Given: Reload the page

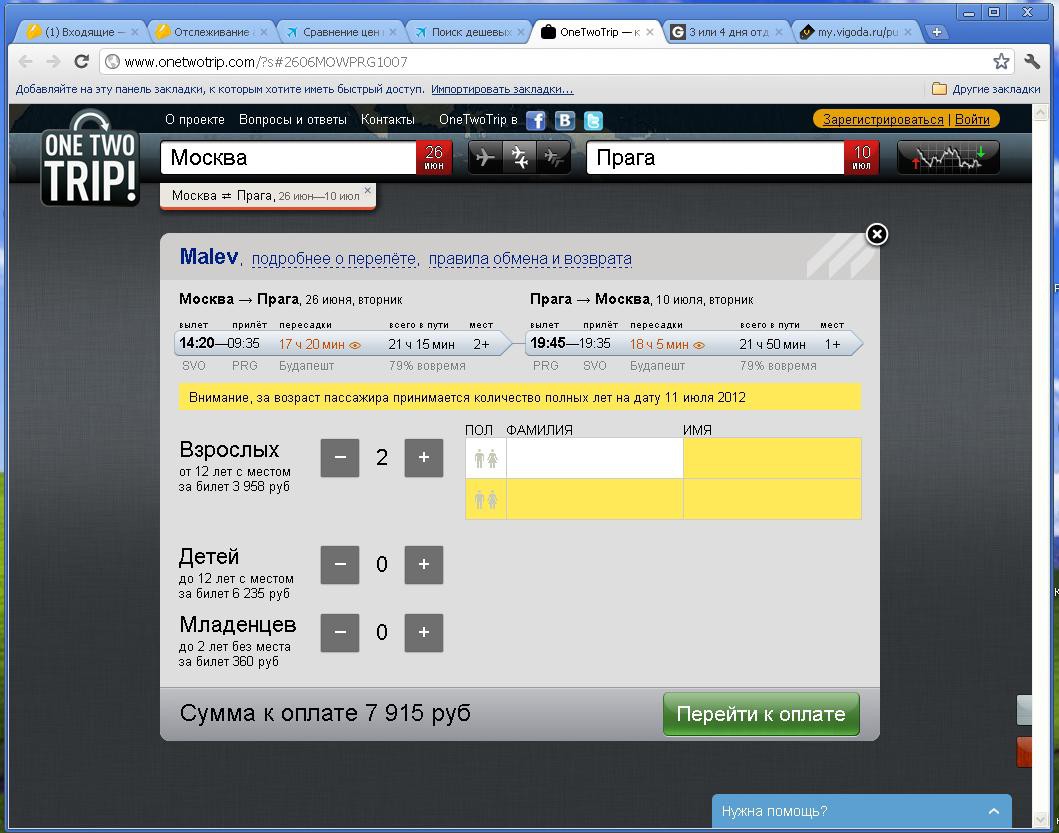Looking at the screenshot, I should pos(82,61).
